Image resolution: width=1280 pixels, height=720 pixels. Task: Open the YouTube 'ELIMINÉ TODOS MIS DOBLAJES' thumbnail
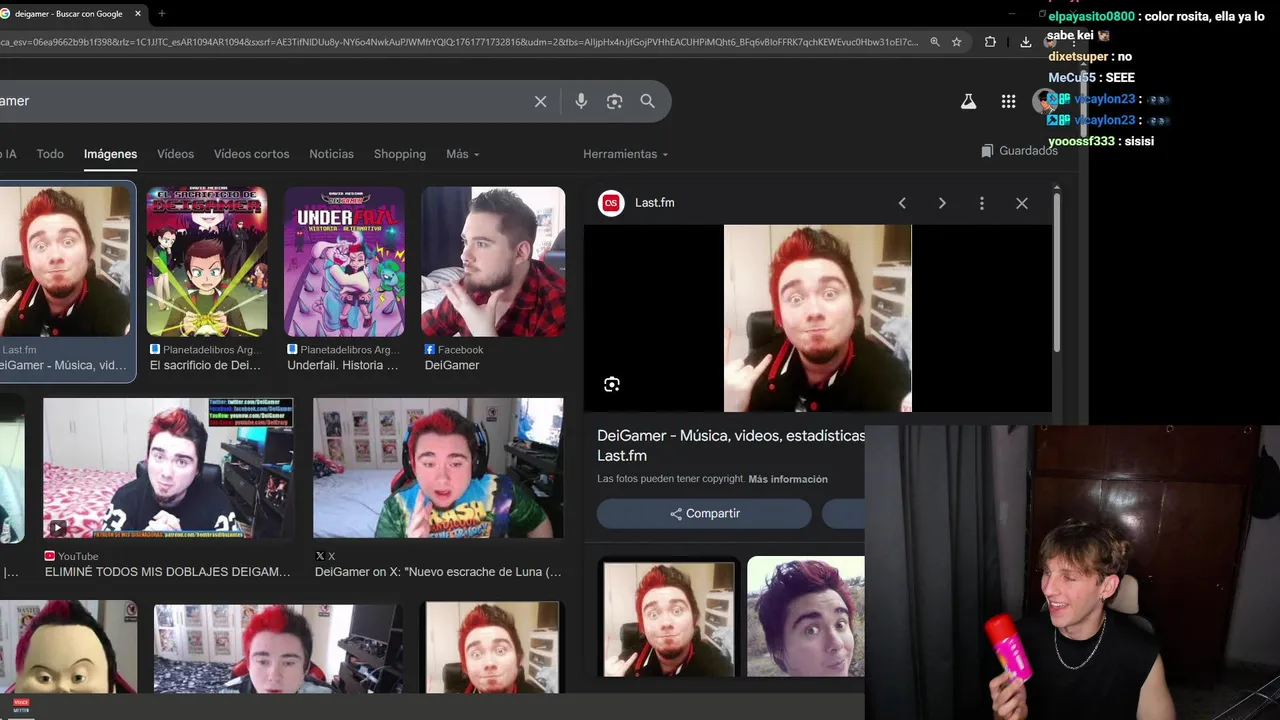[168, 468]
